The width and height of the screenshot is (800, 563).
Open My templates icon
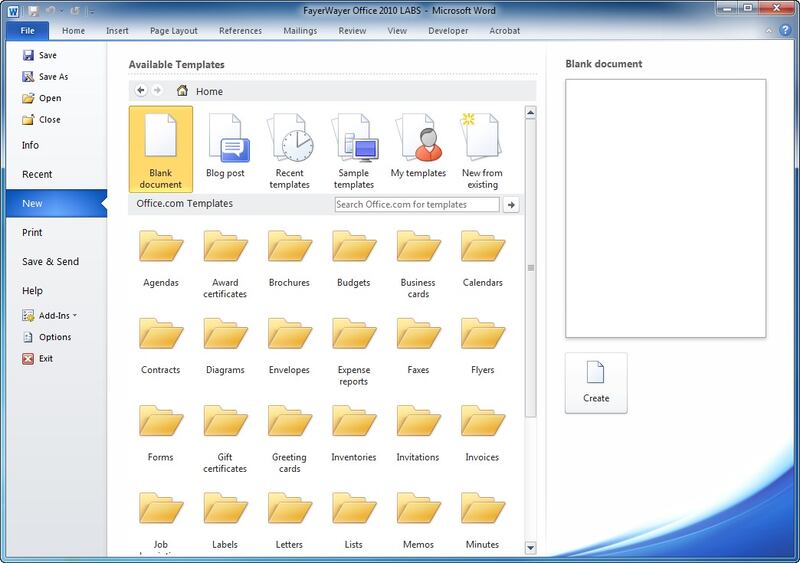point(418,140)
